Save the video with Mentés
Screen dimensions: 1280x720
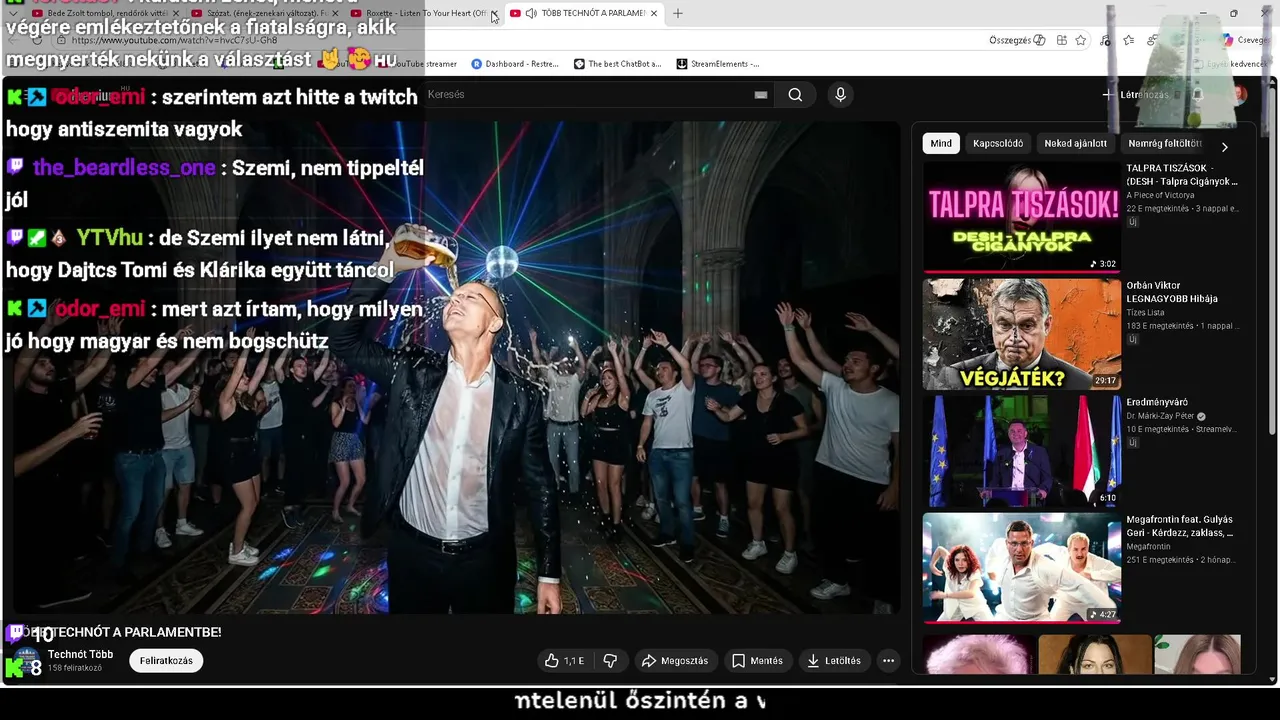757,661
